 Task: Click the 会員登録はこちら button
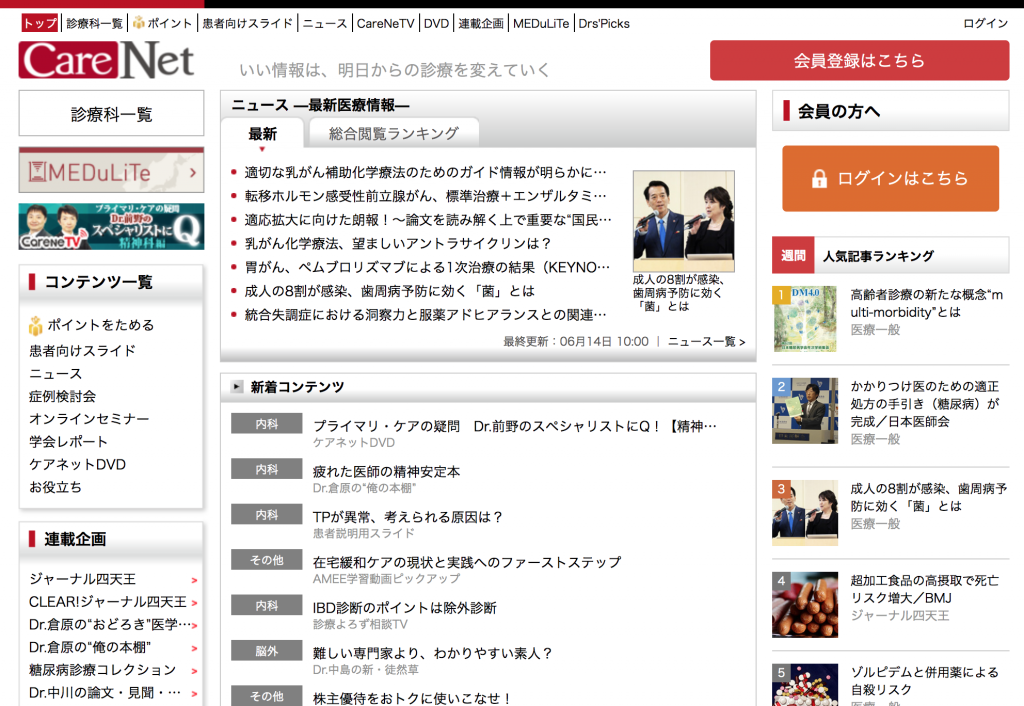(859, 60)
